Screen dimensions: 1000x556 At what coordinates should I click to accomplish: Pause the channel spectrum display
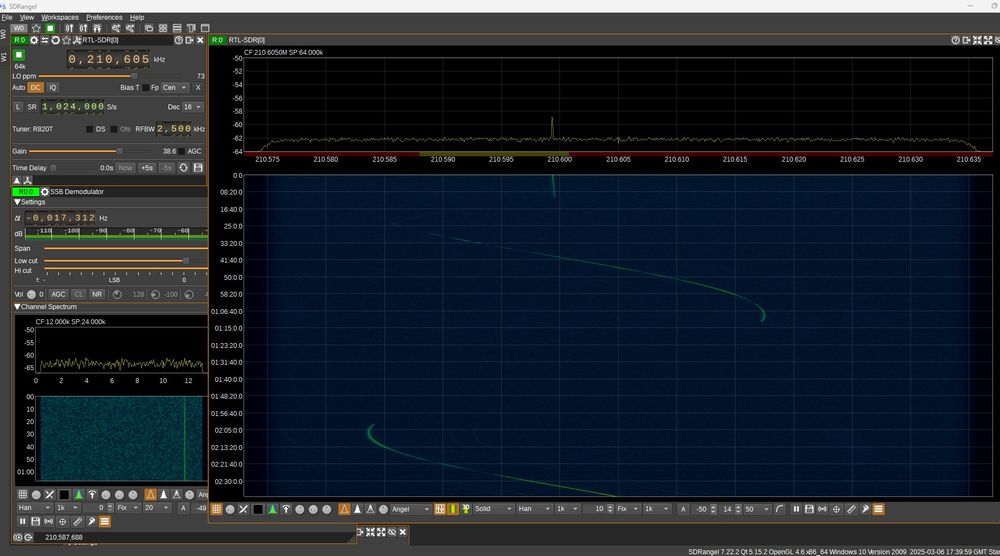pyautogui.click(x=22, y=521)
